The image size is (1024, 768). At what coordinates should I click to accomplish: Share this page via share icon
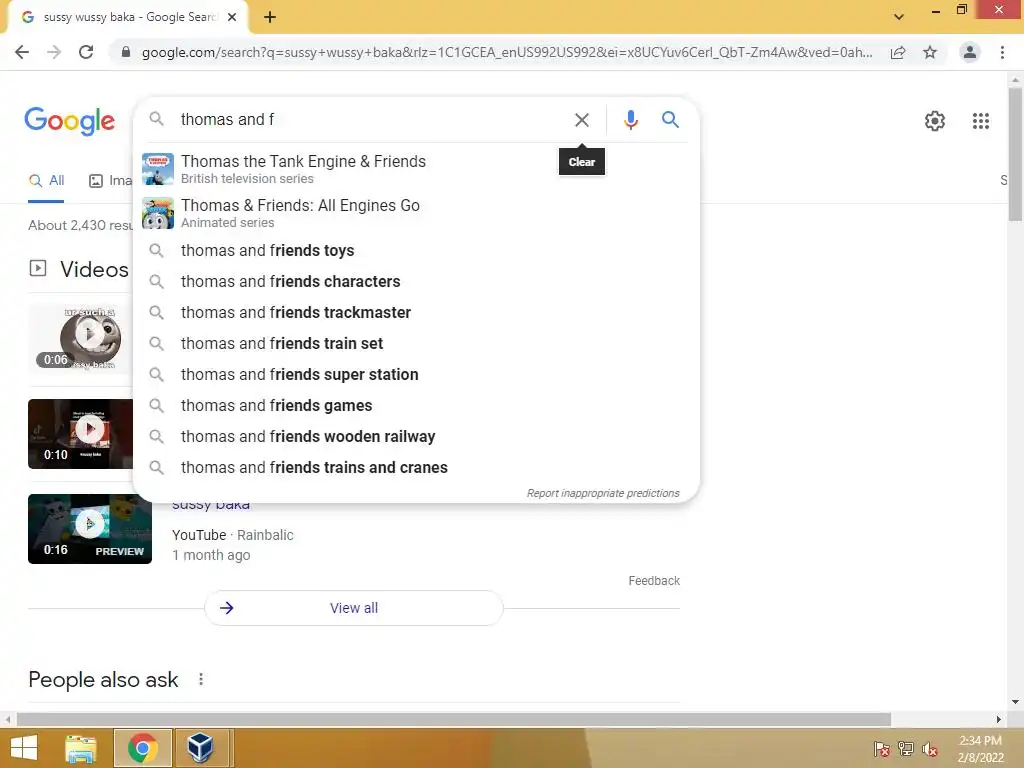pyautogui.click(x=898, y=52)
